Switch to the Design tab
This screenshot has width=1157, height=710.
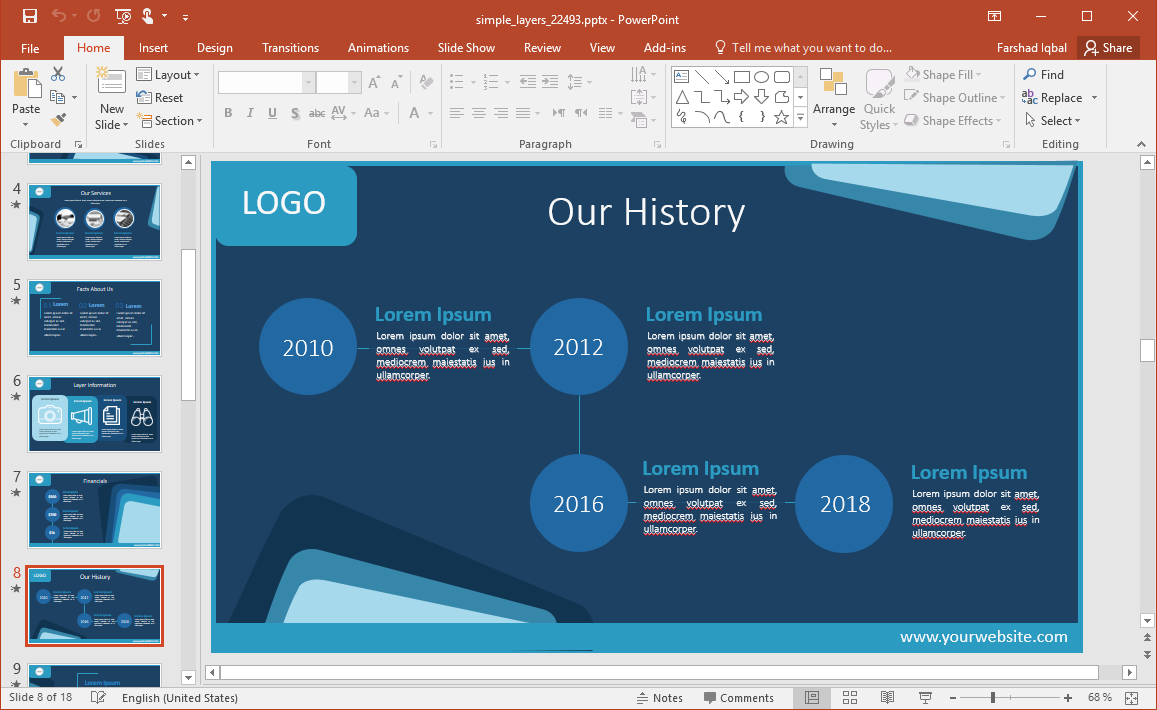tap(214, 48)
